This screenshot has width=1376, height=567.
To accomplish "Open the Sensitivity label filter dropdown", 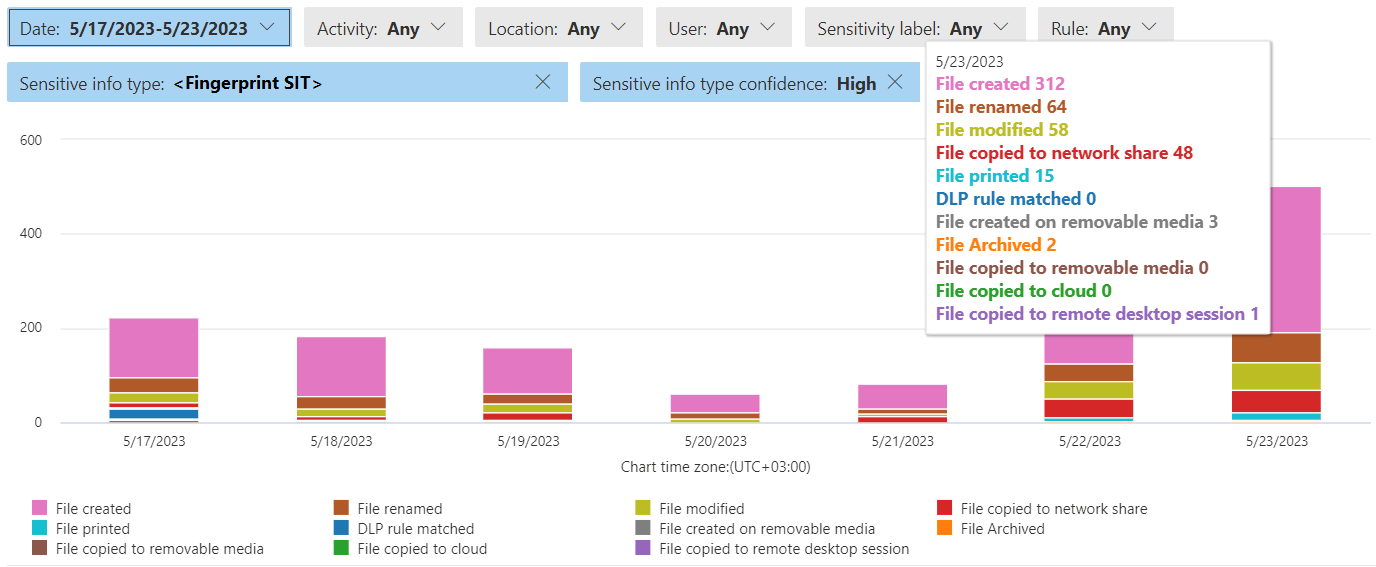I will coord(914,28).
